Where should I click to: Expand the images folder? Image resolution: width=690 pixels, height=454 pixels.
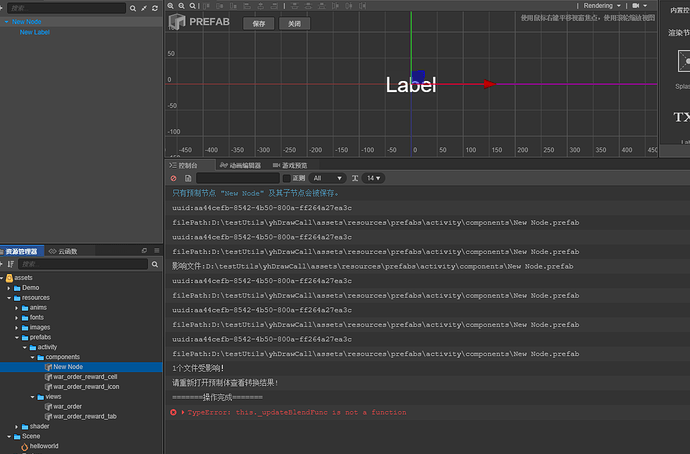17,328
